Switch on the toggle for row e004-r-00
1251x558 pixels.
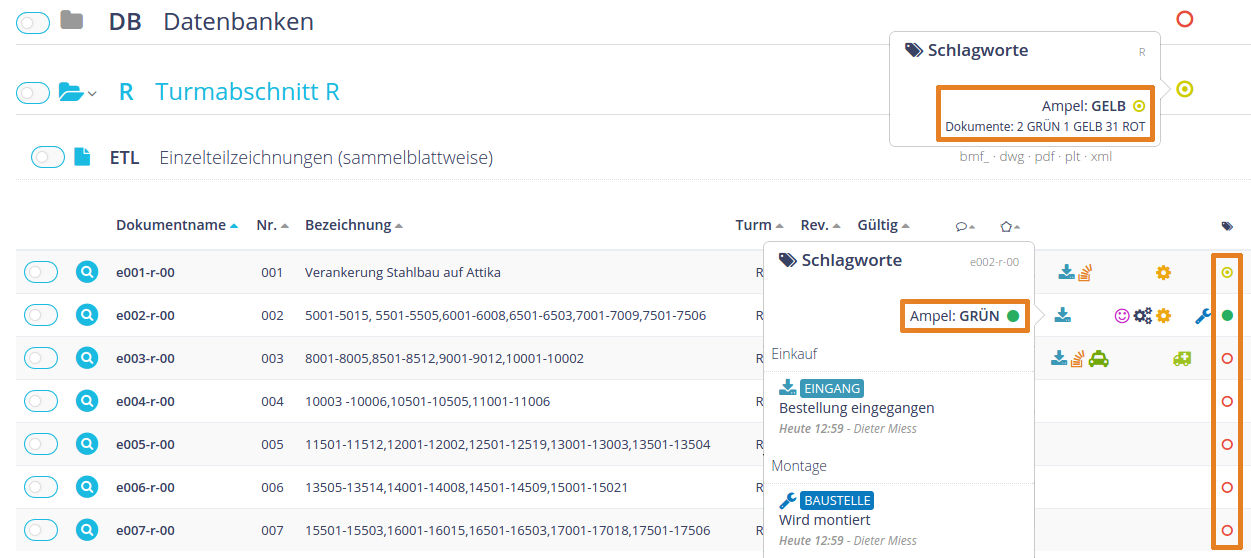41,402
